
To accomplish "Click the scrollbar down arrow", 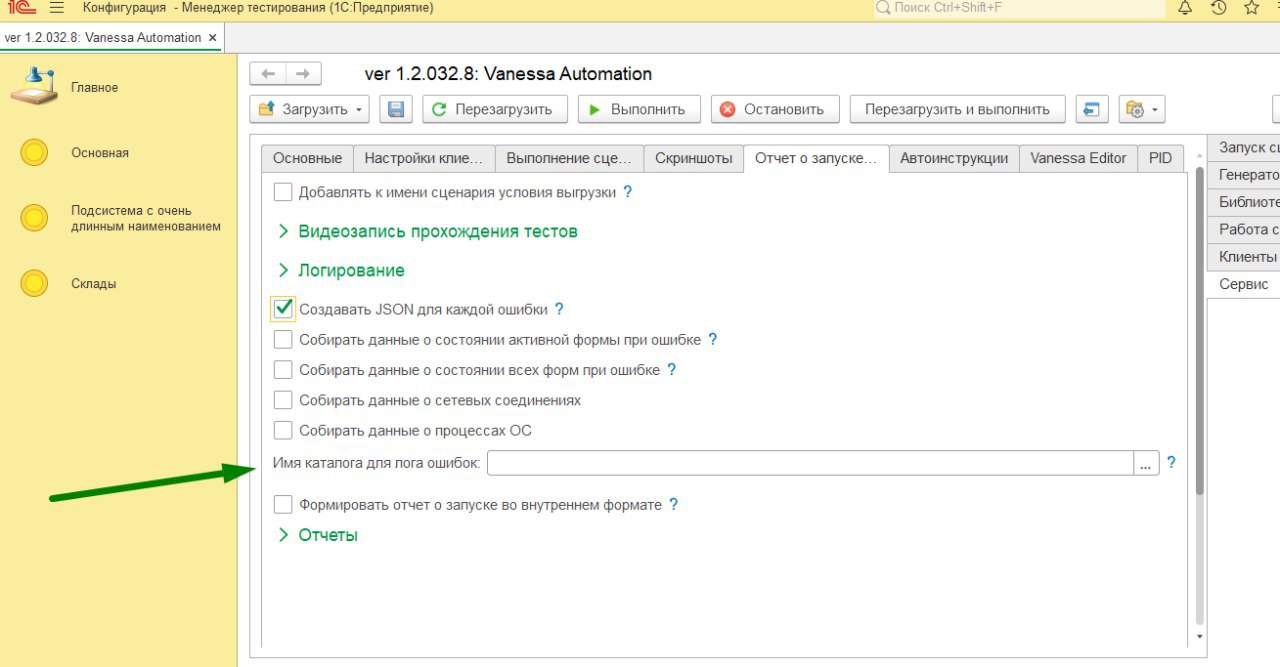I will (1199, 637).
